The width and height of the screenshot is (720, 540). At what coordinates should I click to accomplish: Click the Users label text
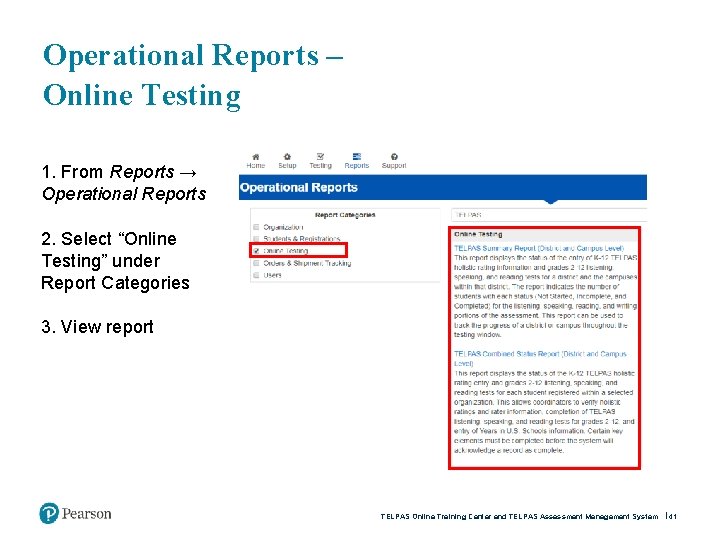click(x=272, y=275)
